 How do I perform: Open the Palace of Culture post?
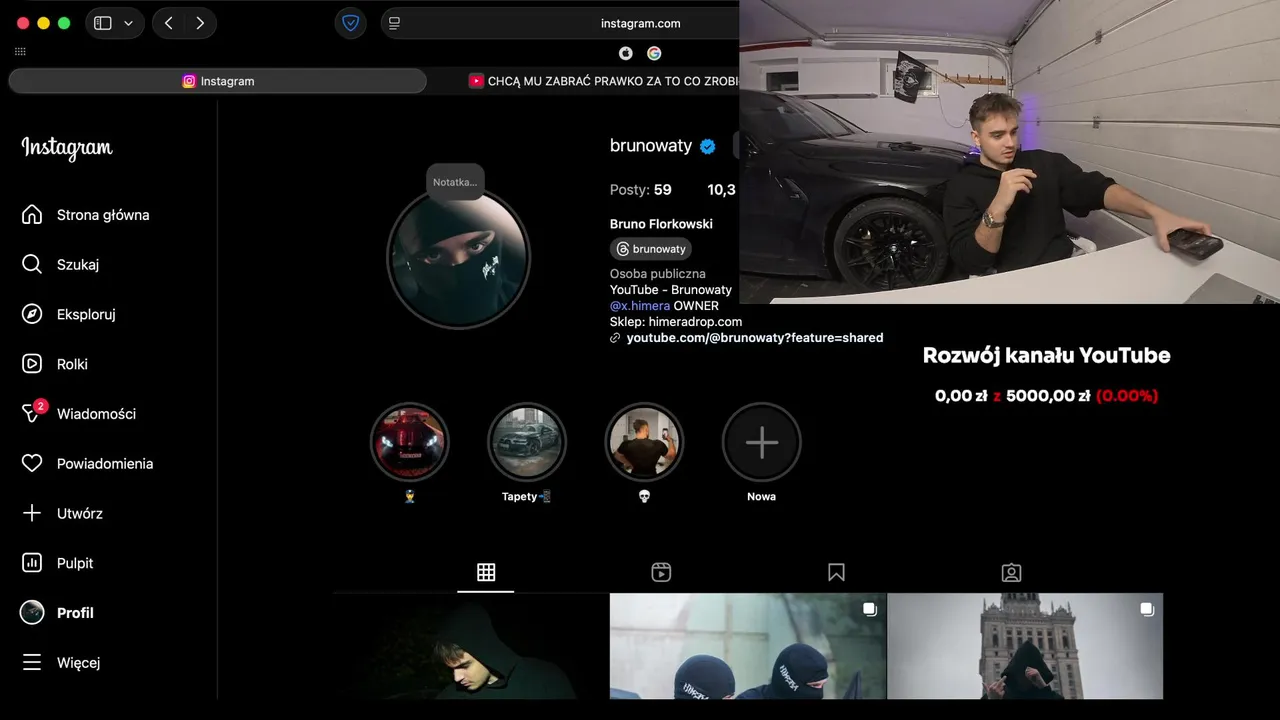pyautogui.click(x=1025, y=646)
